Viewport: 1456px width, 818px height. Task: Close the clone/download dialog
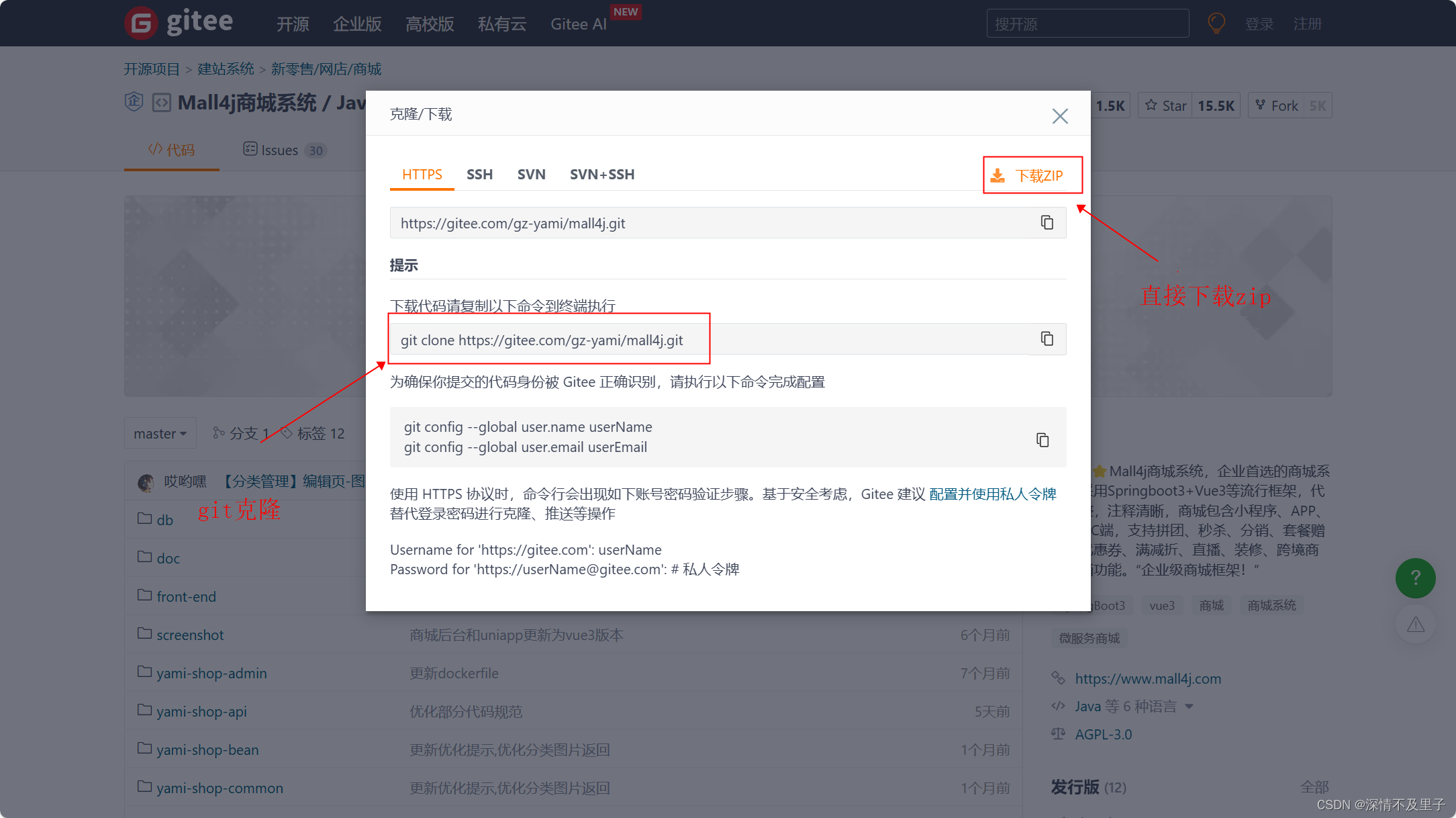click(1059, 116)
